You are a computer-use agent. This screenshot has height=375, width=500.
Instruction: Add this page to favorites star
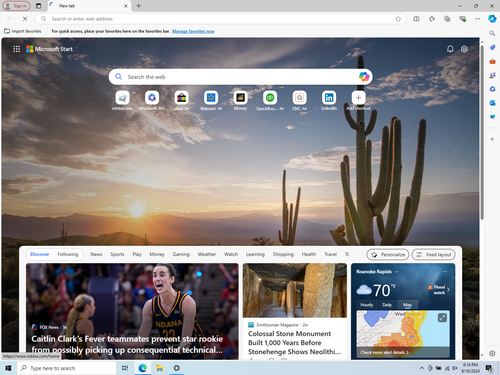click(x=398, y=19)
